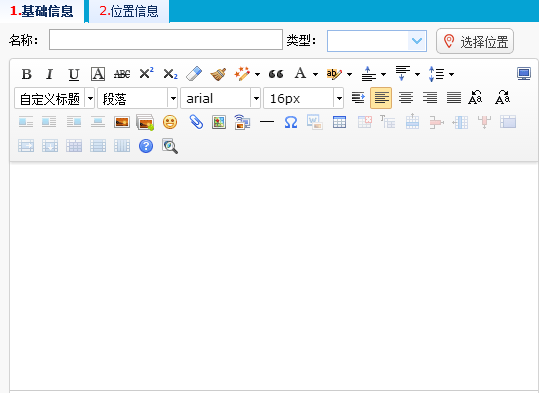Expand the 自定义标题 dropdown
This screenshot has height=393, width=539.
coord(90,98)
